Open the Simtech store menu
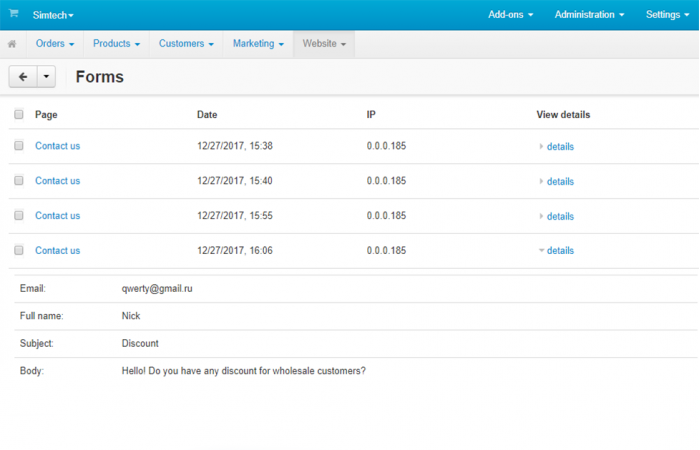The width and height of the screenshot is (700, 450). (53, 15)
